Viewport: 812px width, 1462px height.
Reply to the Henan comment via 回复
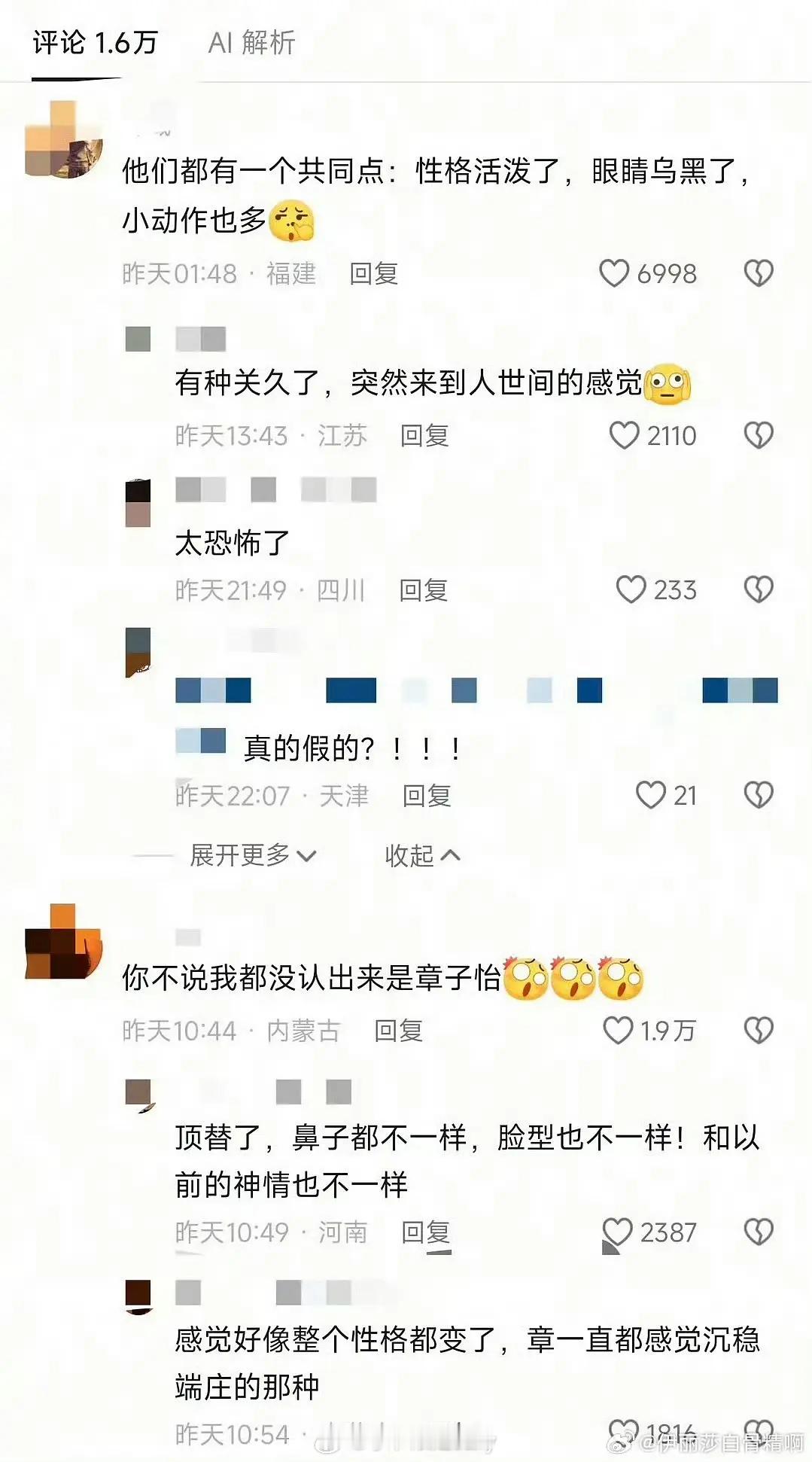pos(425,1232)
